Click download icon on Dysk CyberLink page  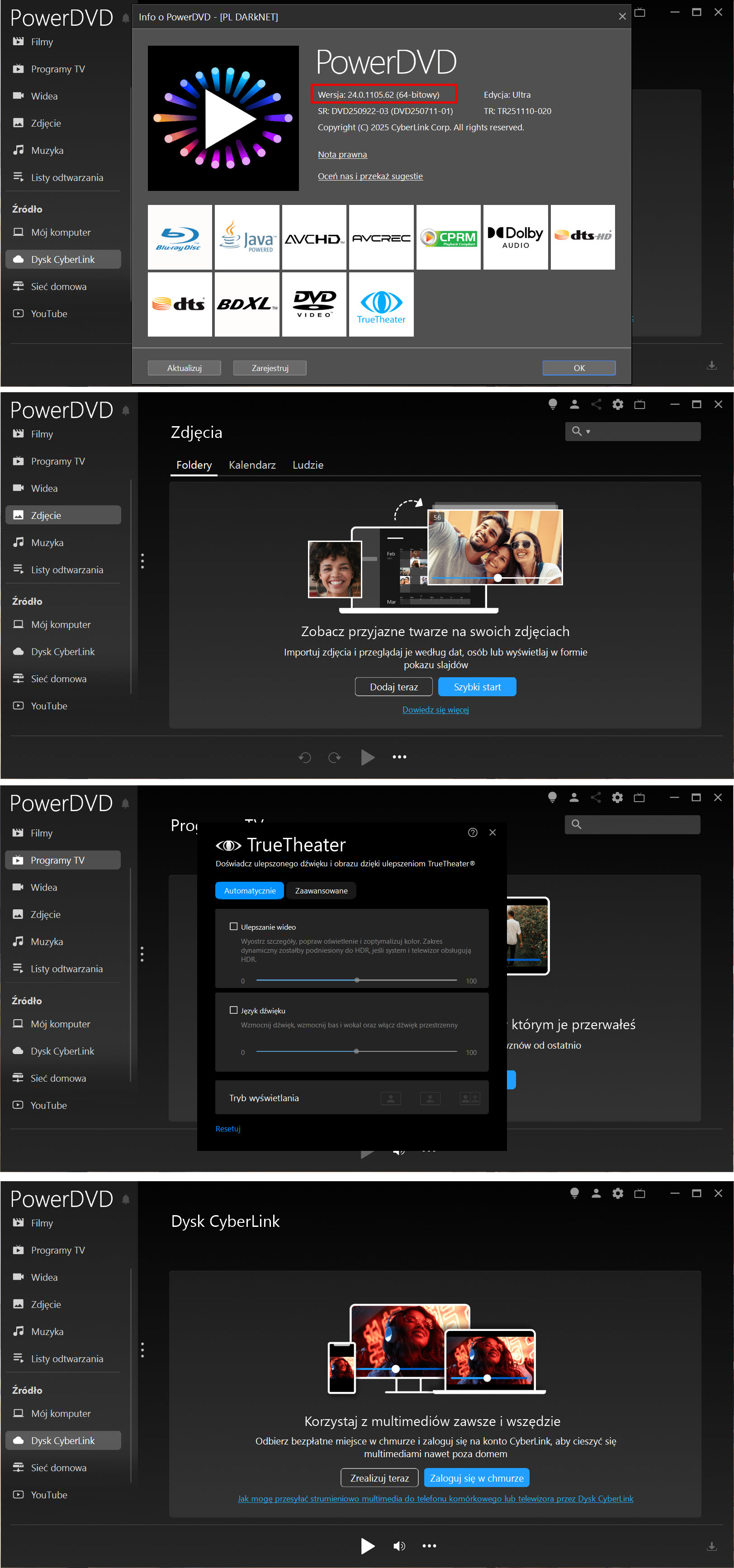pyautogui.click(x=711, y=1546)
